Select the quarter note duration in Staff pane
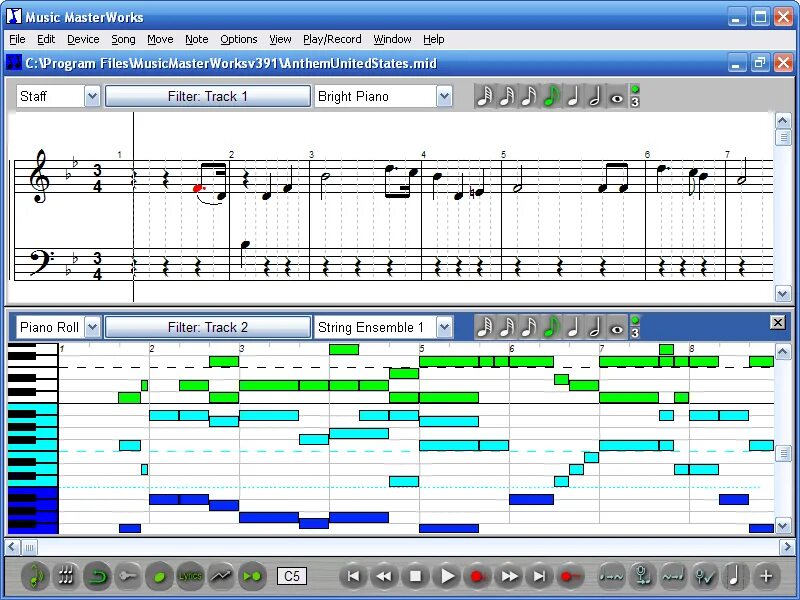The width and height of the screenshot is (800, 600). coord(572,96)
